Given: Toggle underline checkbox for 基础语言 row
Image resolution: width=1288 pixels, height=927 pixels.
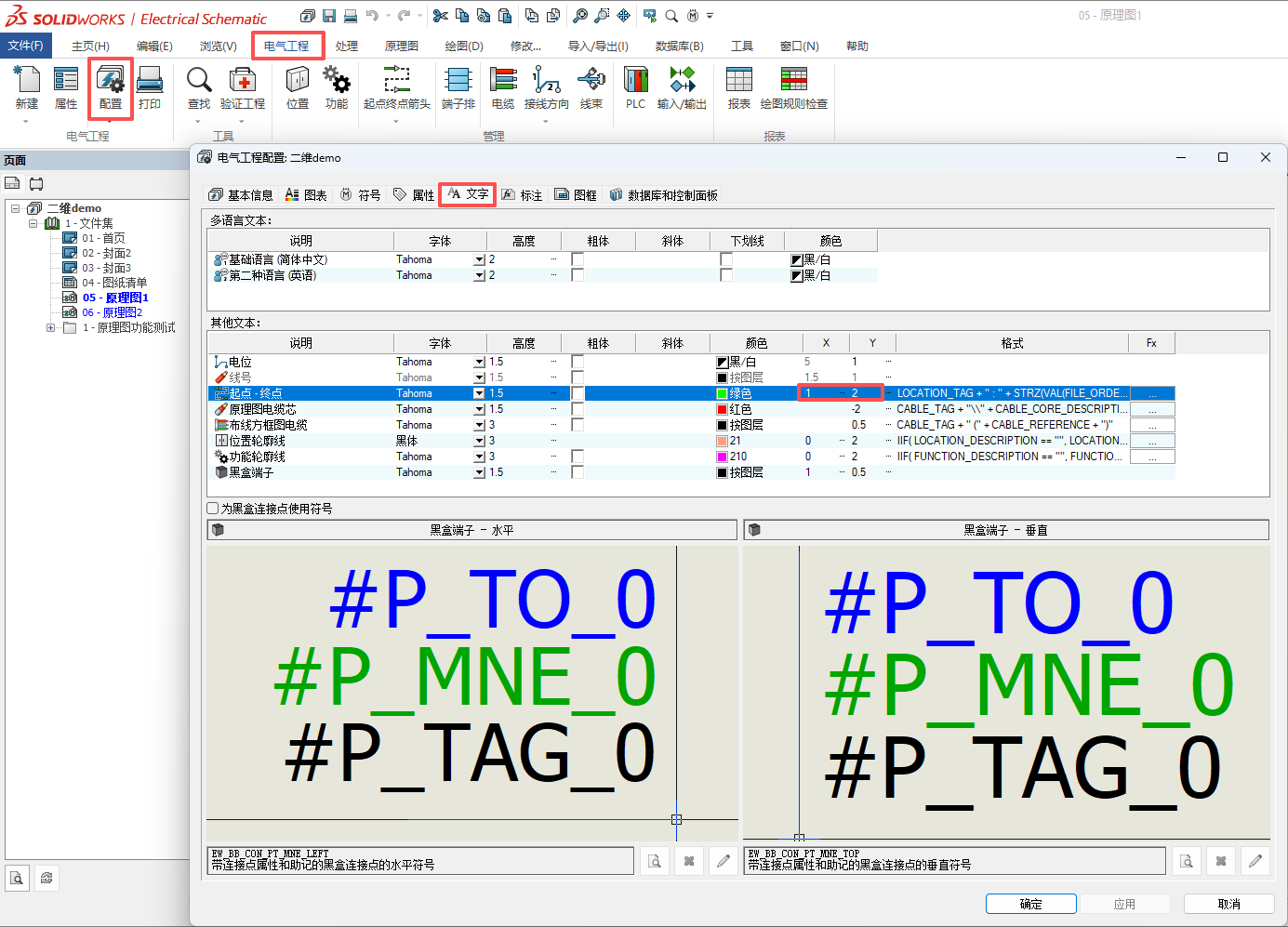Looking at the screenshot, I should pos(726,259).
